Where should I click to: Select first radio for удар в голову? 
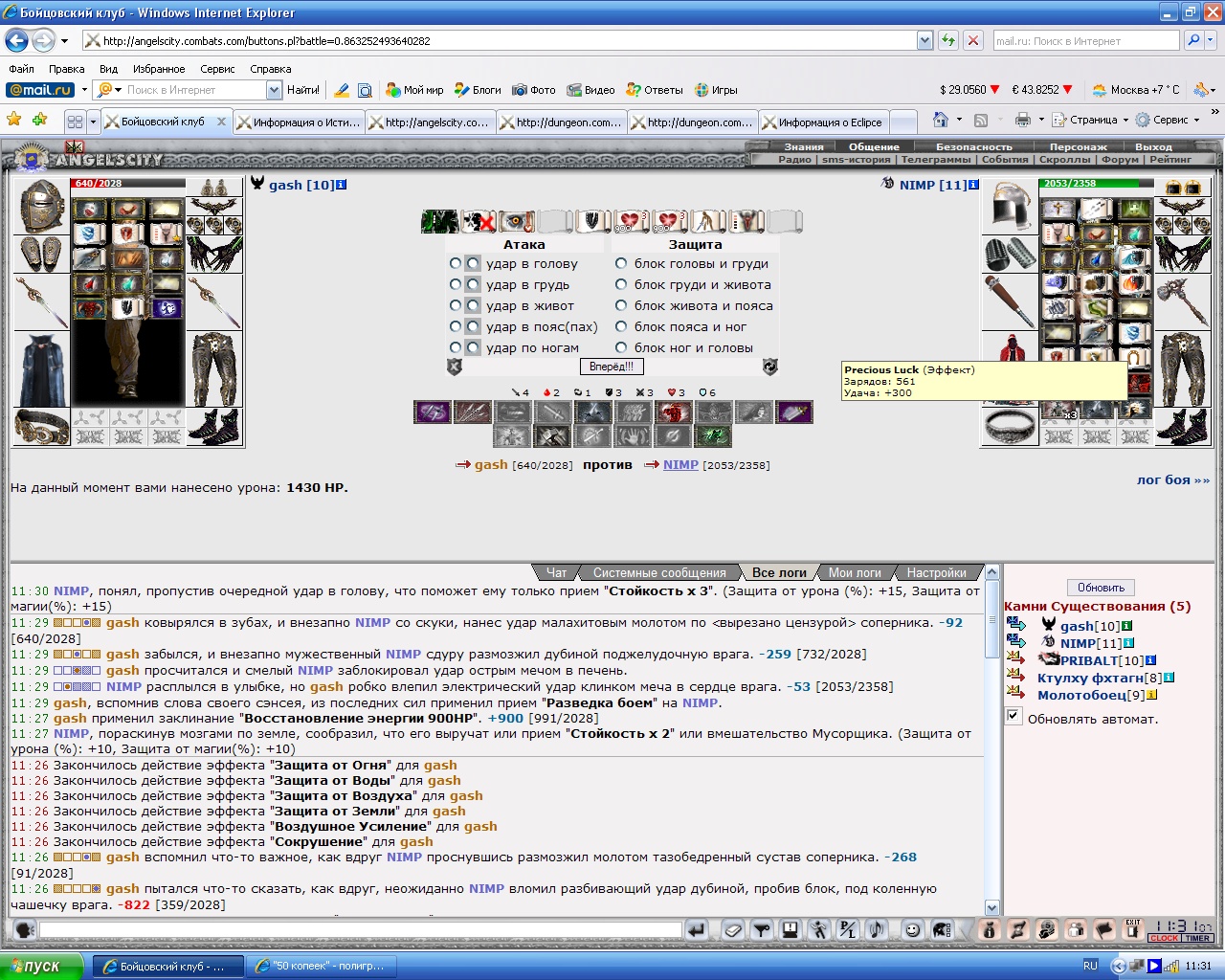pyautogui.click(x=456, y=263)
